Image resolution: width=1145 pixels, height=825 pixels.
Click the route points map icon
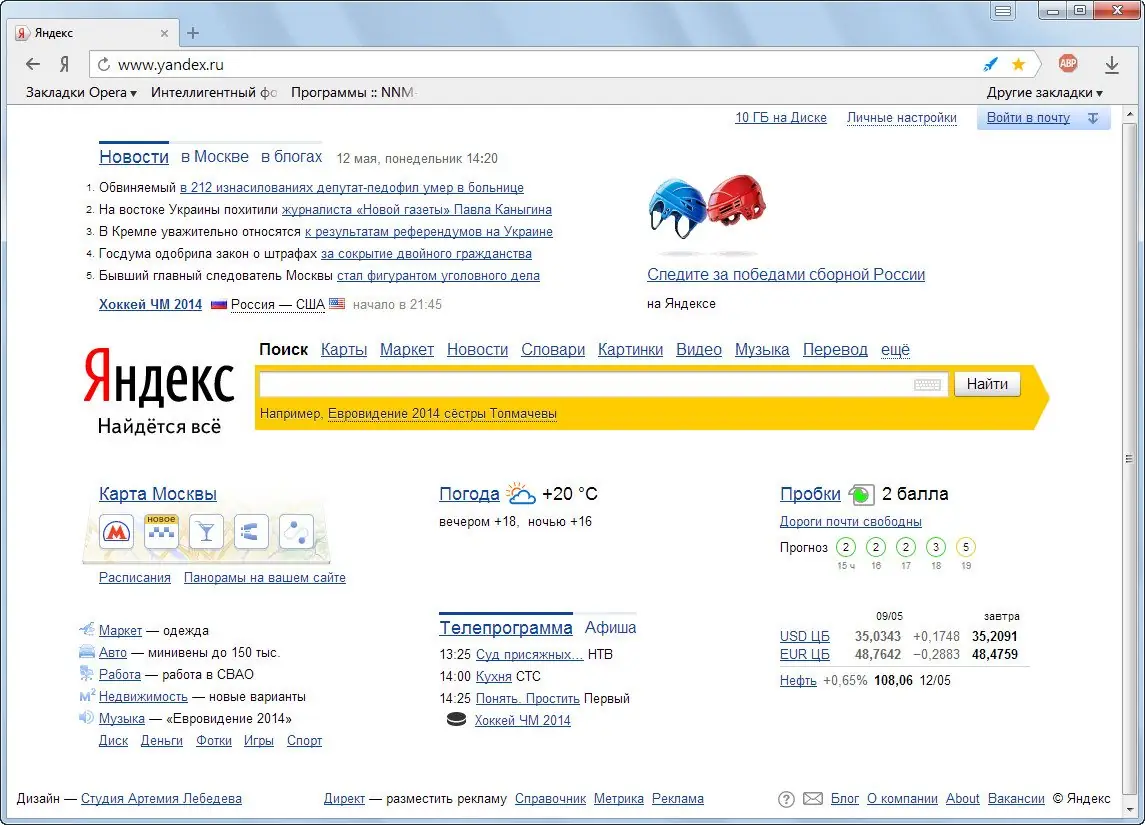click(x=296, y=532)
